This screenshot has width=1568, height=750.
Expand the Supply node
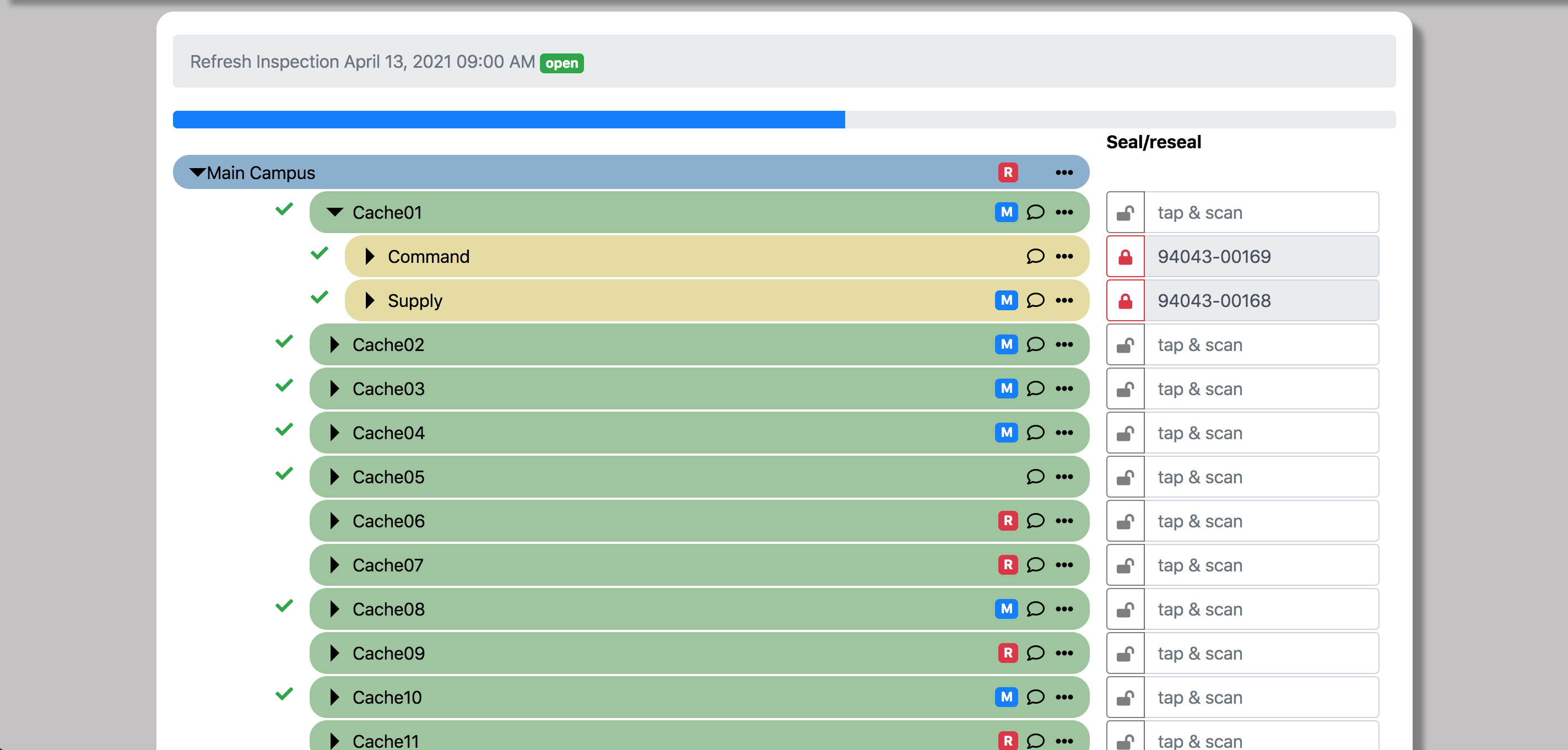(x=370, y=300)
